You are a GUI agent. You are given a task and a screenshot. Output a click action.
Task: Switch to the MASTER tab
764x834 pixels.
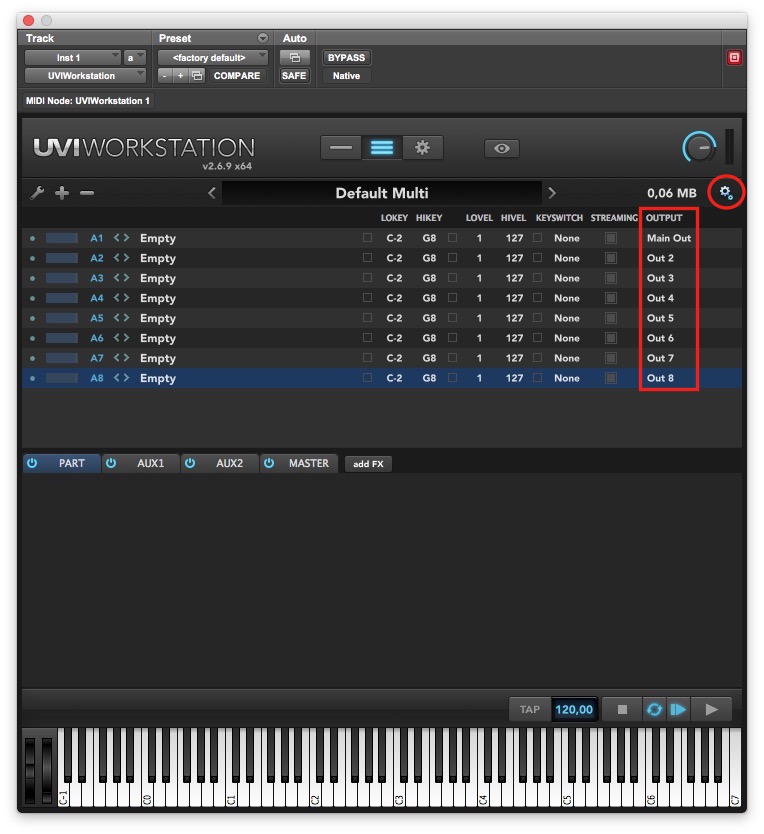[309, 463]
